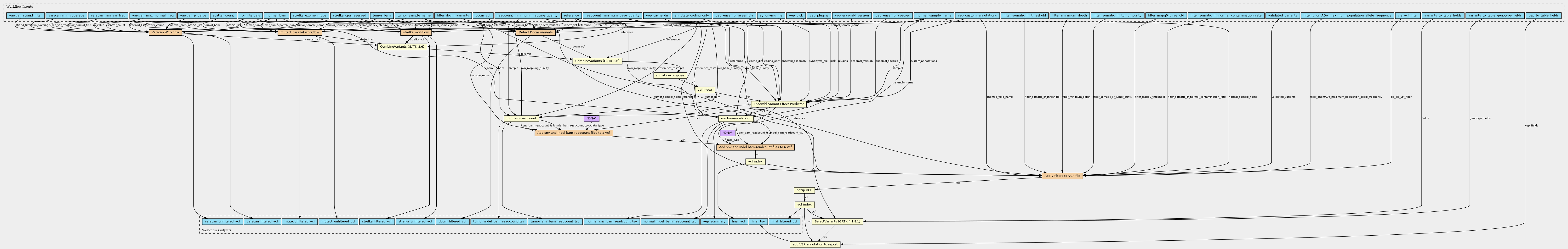The image size is (1568, 249).
Task: Click the add VEP annotation to report node
Action: (815, 244)
